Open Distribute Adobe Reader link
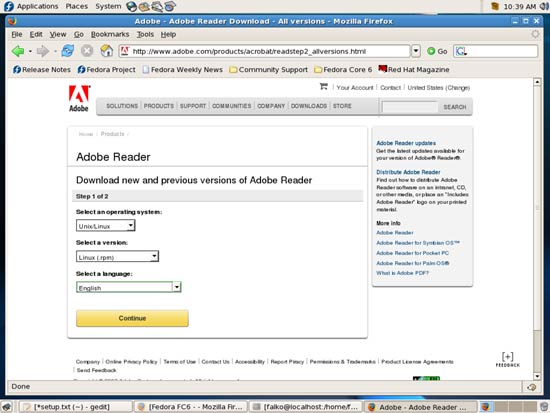The height and width of the screenshot is (413, 550). [408, 172]
